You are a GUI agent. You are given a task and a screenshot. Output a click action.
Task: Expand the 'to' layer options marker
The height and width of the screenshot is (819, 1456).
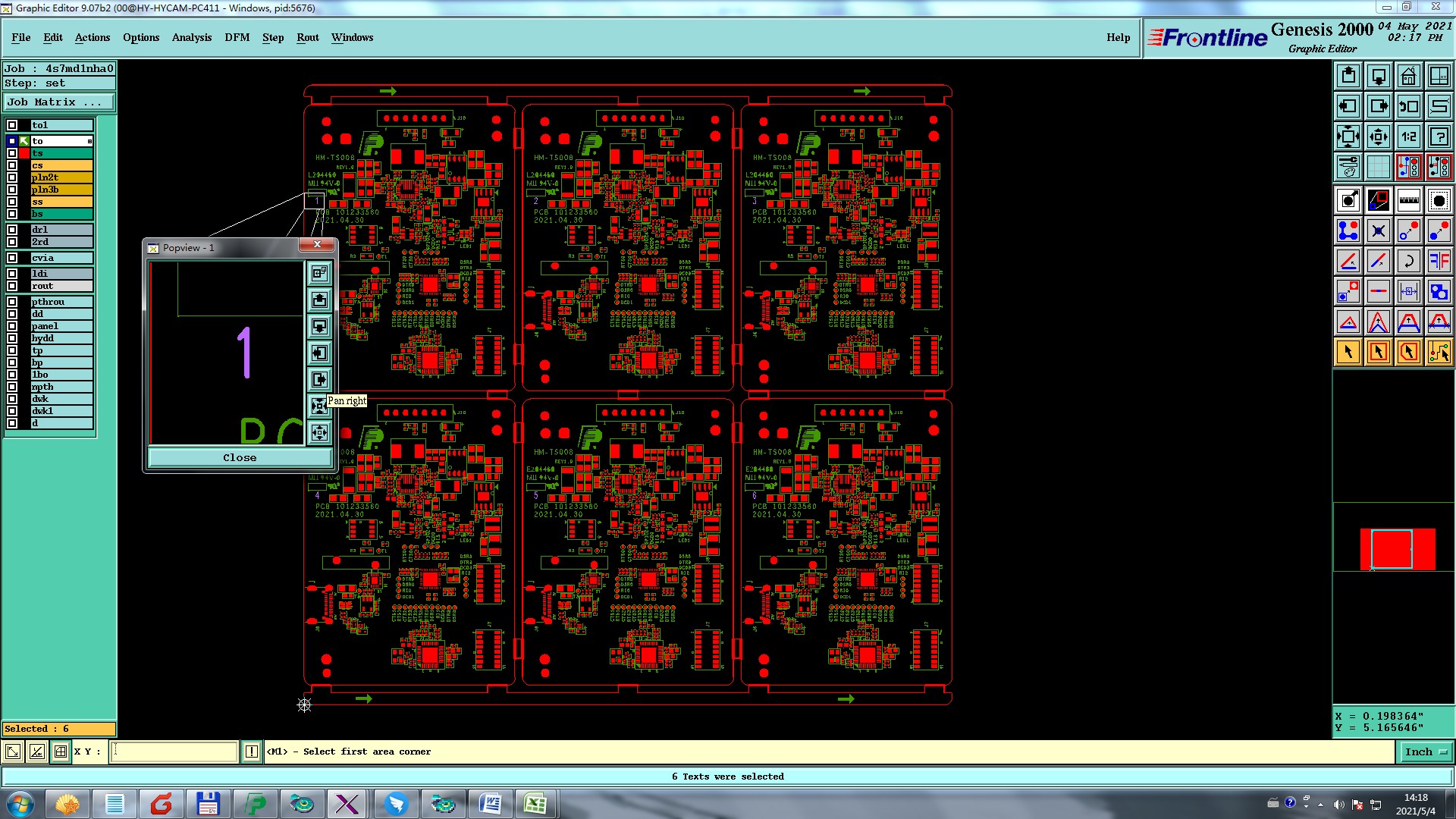[89, 142]
